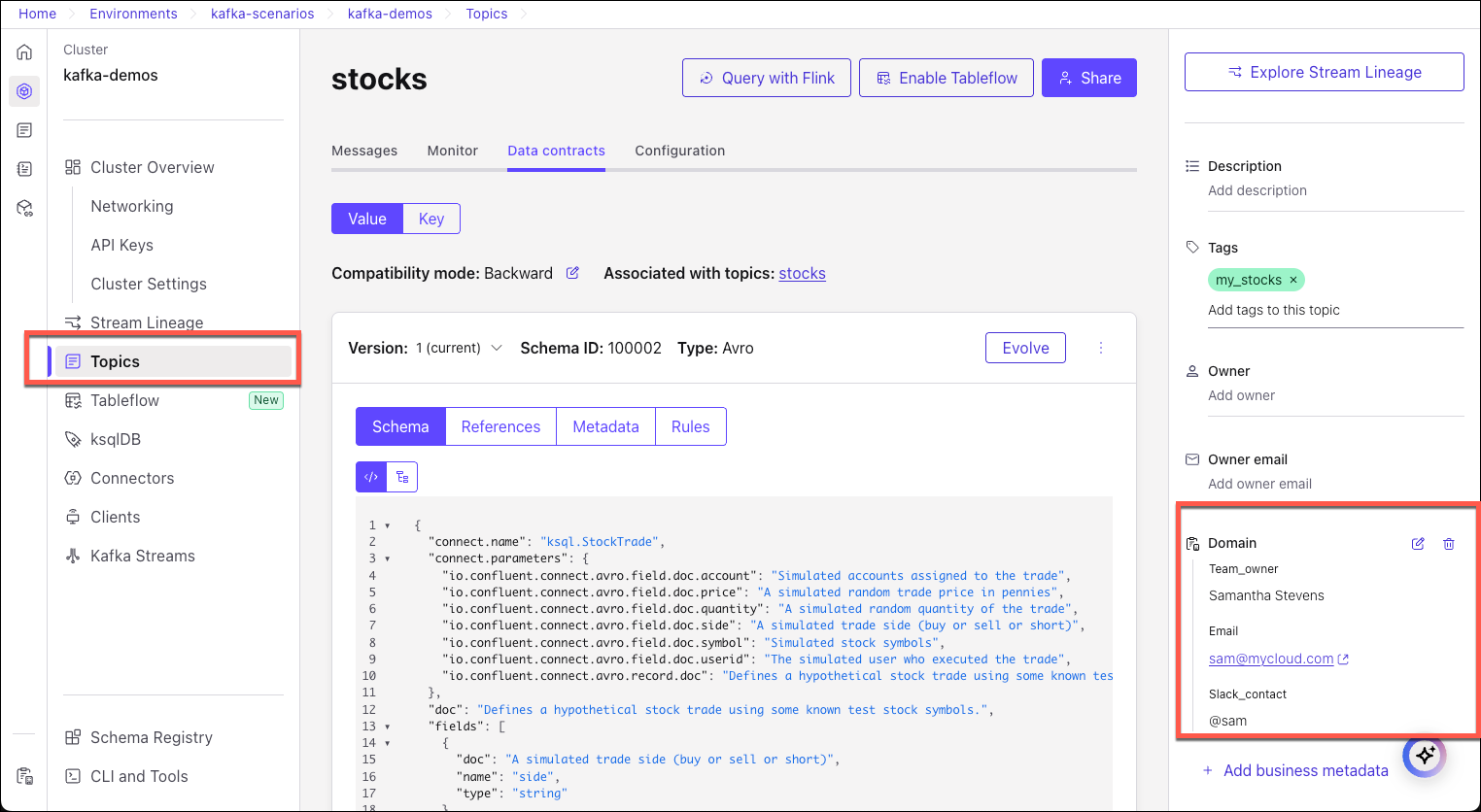Click sam@mycloud.com email link
1481x812 pixels.
pos(1270,658)
